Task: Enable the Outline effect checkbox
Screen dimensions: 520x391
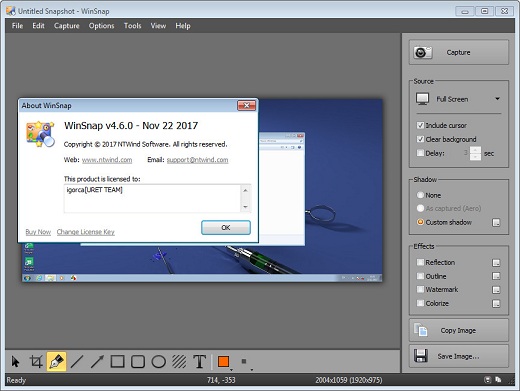Action: point(420,276)
